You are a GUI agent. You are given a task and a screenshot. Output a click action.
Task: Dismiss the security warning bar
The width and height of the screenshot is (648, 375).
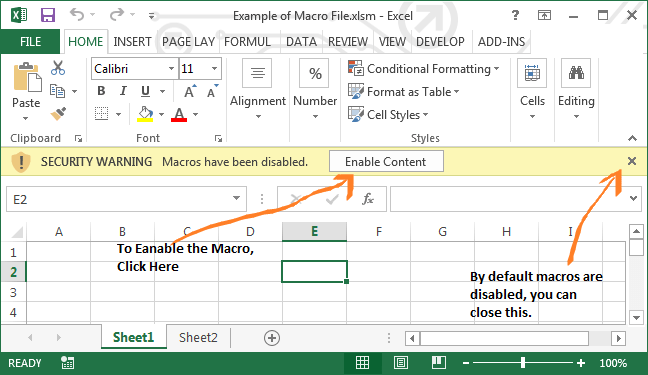point(631,161)
